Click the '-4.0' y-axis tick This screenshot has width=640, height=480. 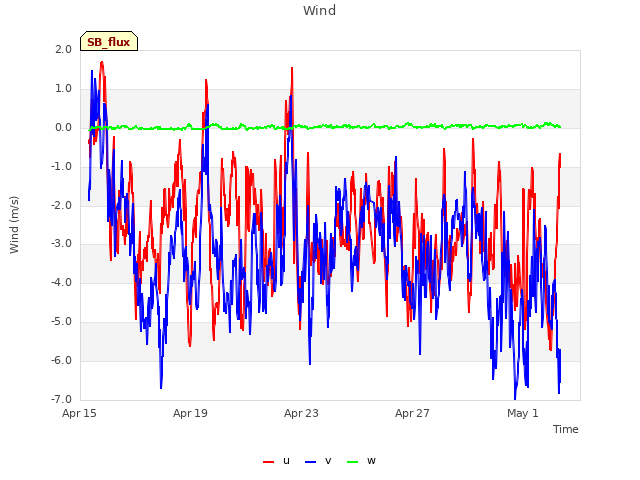point(61,282)
